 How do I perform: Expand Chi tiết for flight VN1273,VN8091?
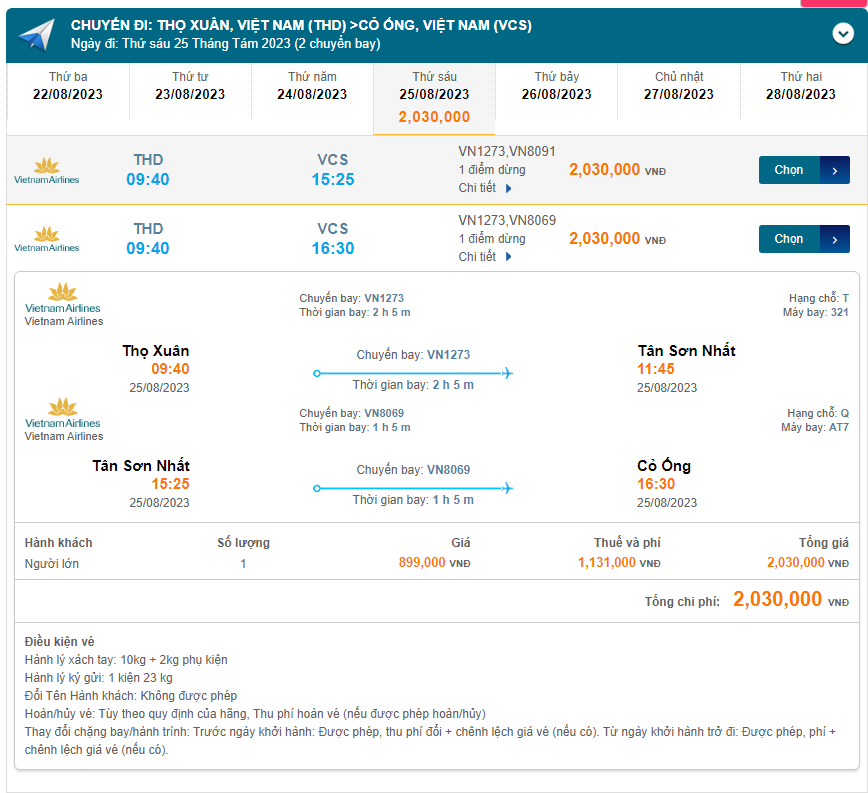tap(485, 188)
